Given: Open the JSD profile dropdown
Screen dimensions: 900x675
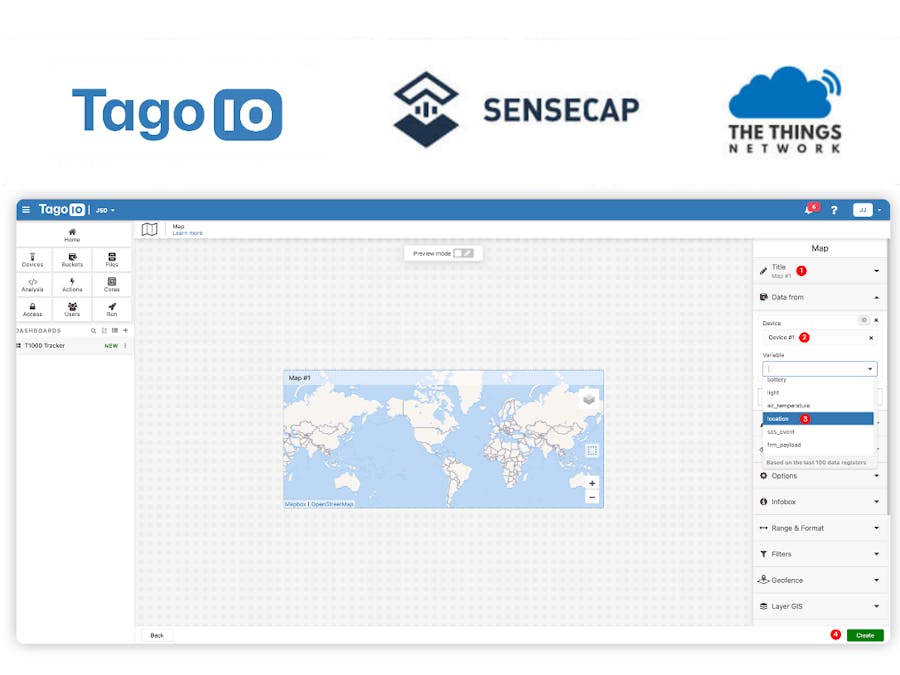Looking at the screenshot, I should [x=105, y=211].
